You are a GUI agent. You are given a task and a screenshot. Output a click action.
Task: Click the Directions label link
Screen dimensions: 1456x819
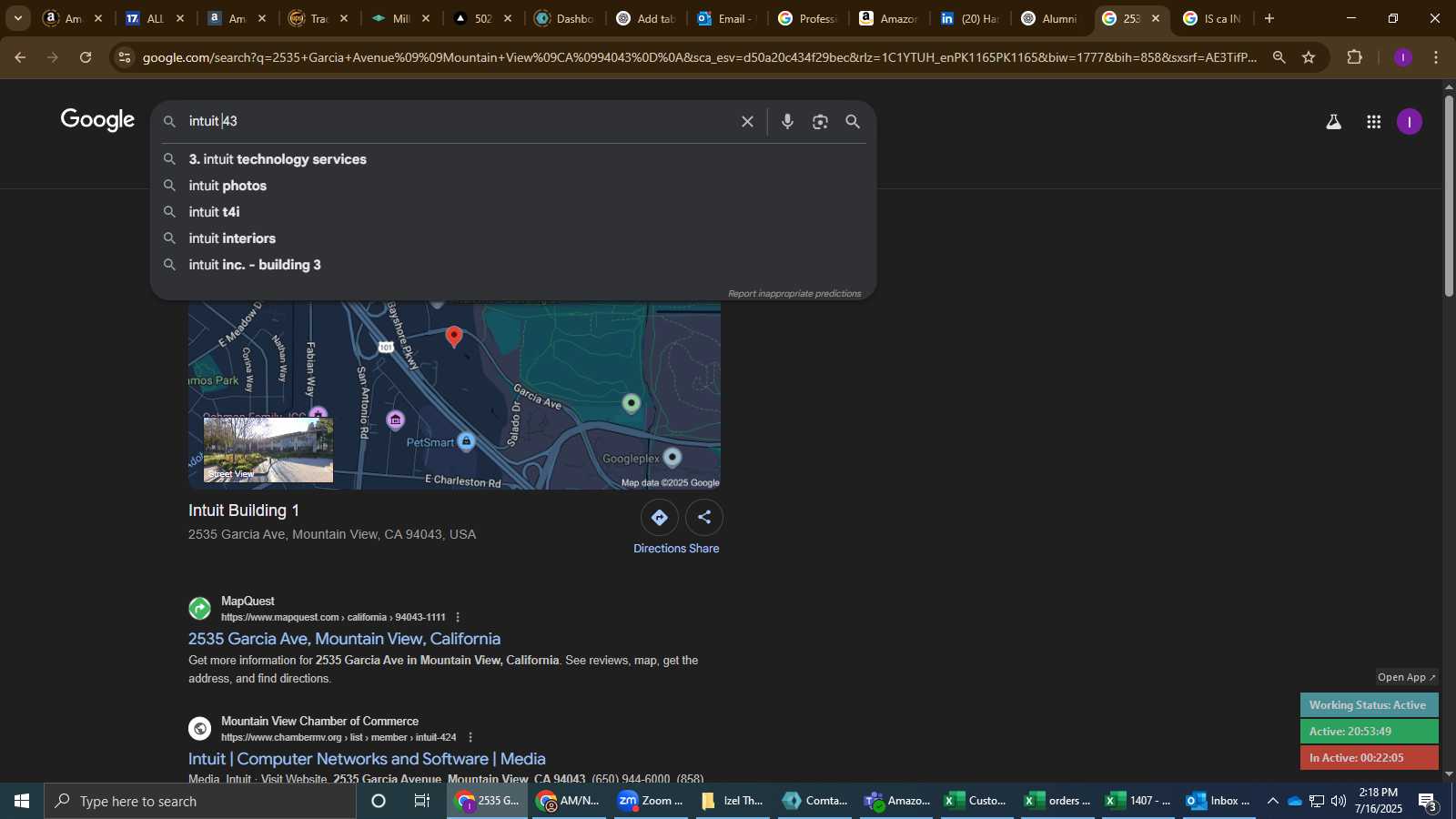pyautogui.click(x=660, y=549)
